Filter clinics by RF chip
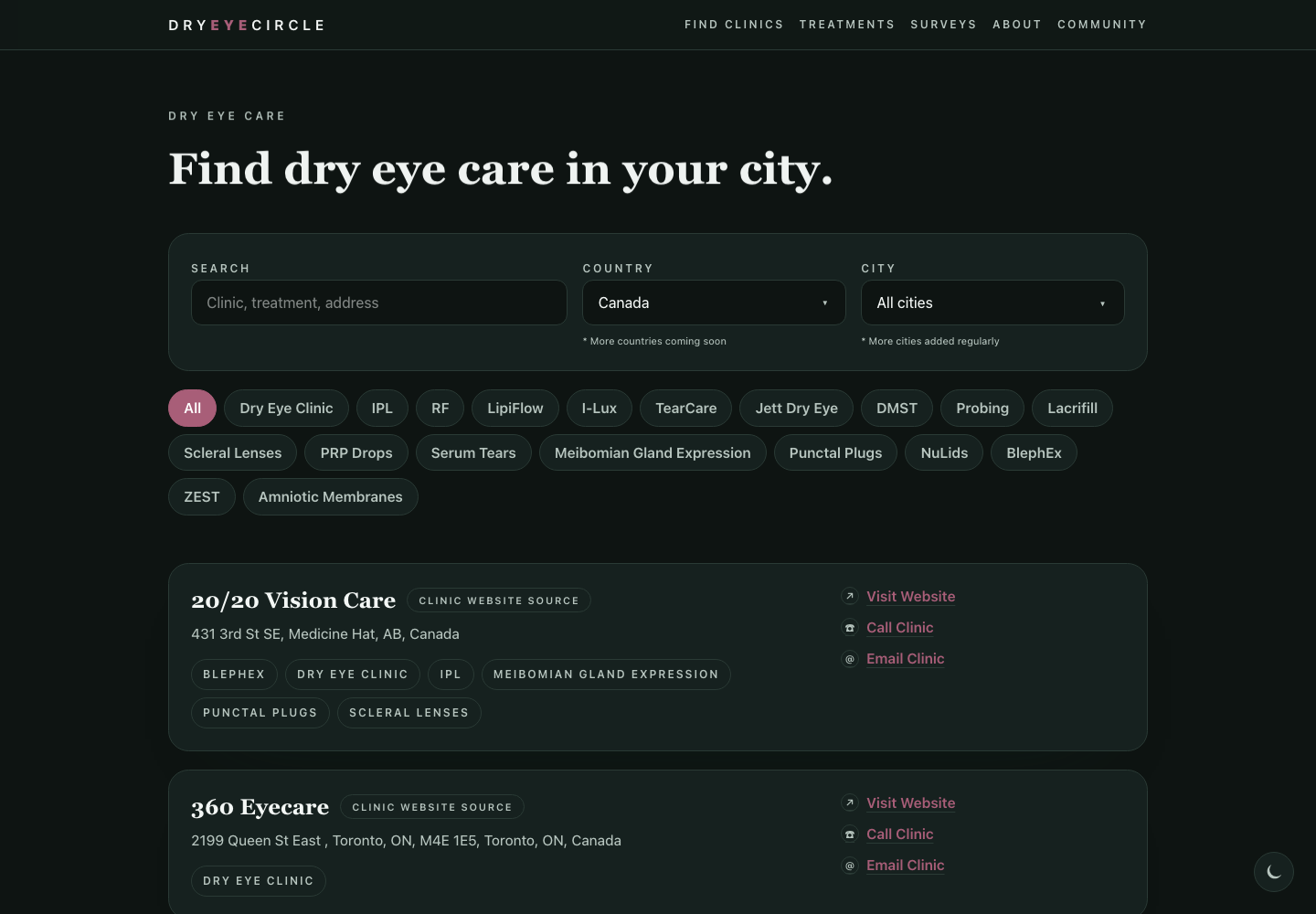 [x=440, y=408]
